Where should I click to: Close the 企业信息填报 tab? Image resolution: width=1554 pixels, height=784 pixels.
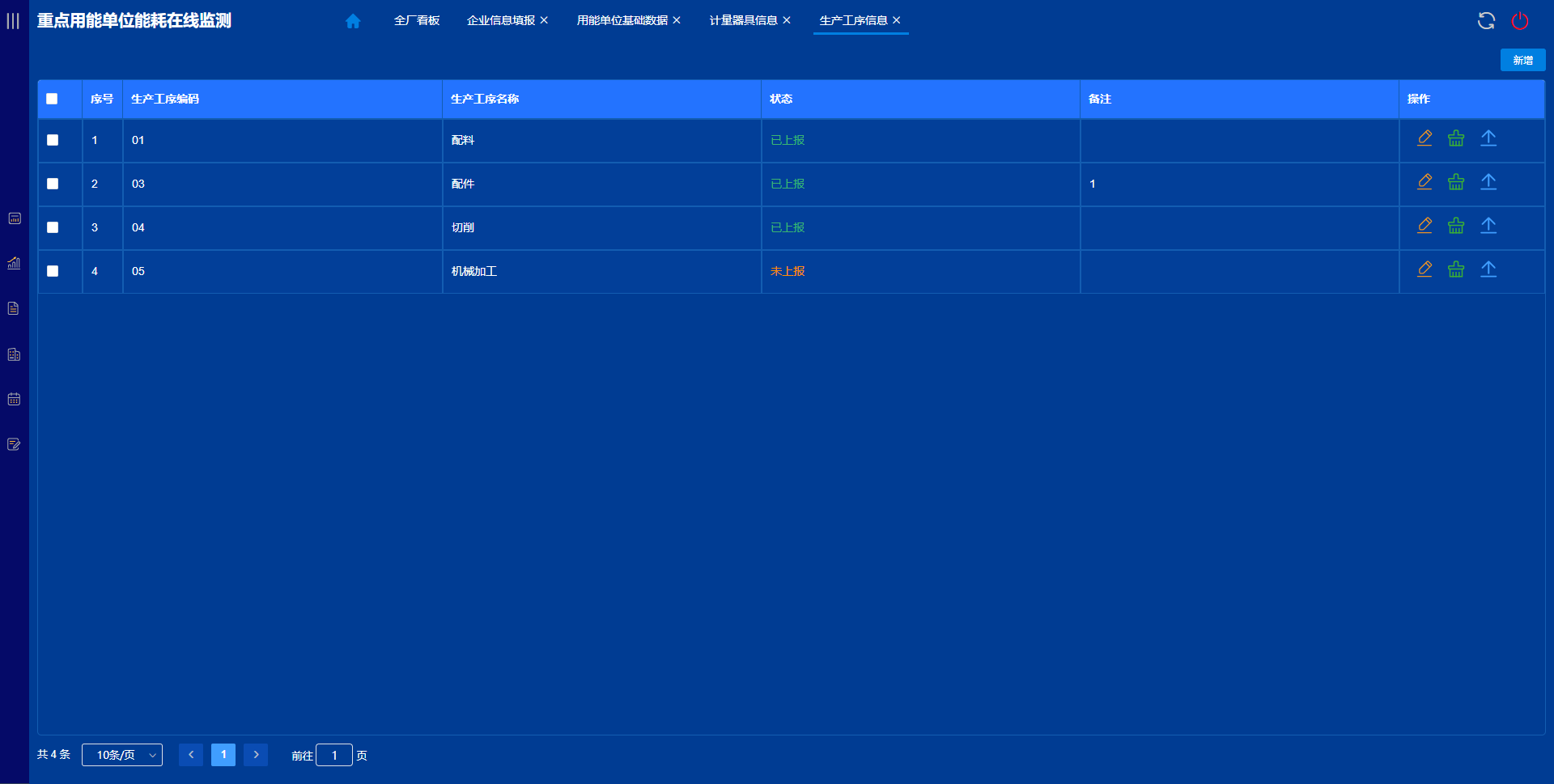coord(544,20)
